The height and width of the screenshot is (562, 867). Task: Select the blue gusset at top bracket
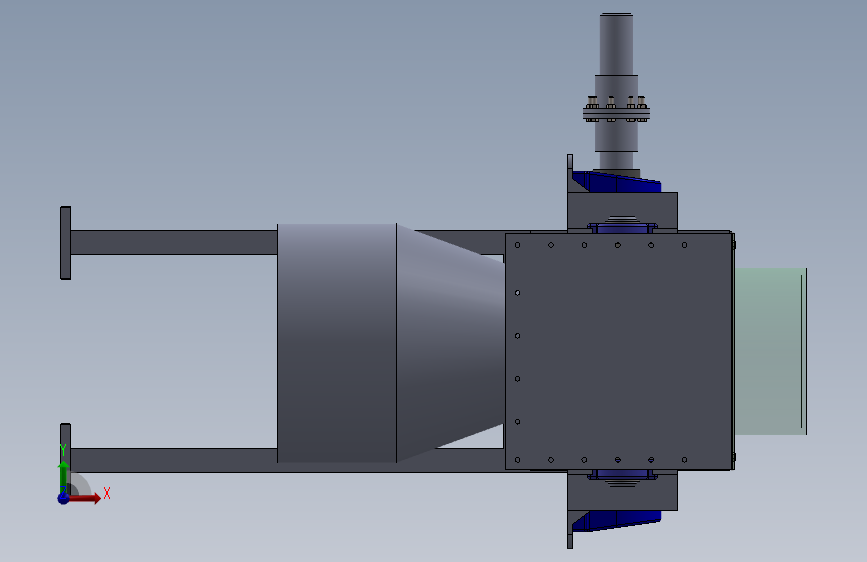tap(617, 182)
